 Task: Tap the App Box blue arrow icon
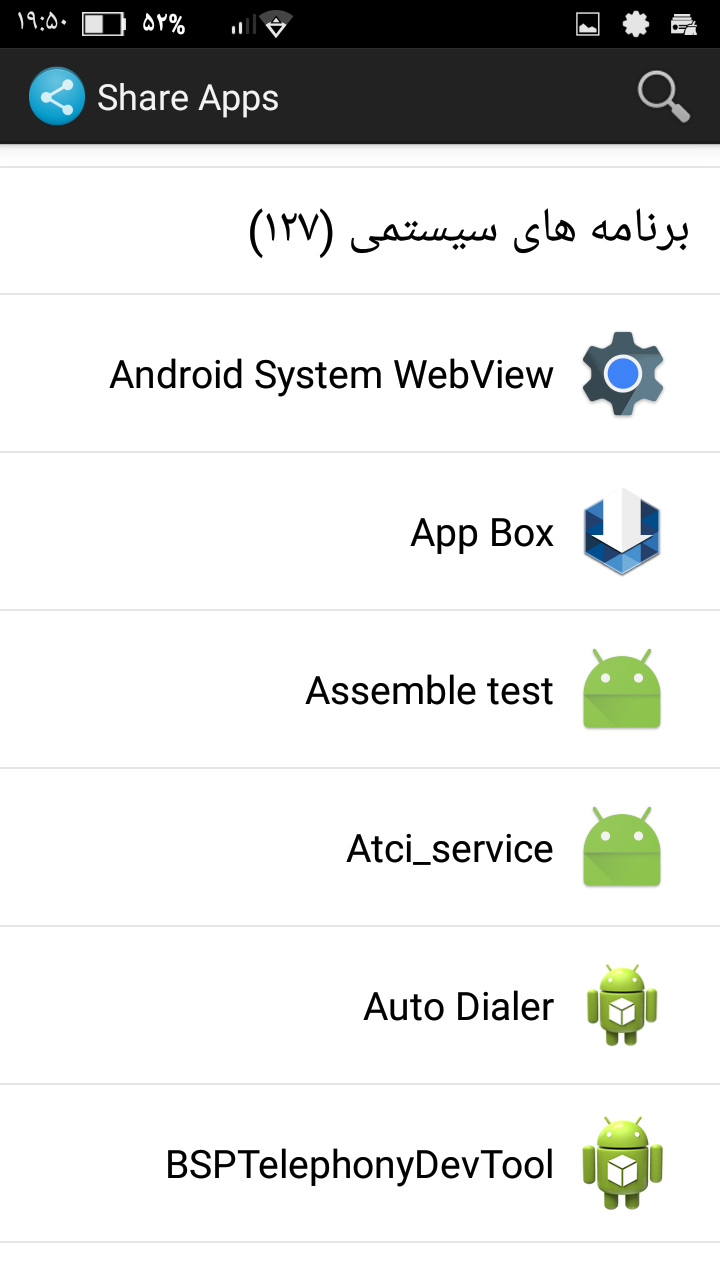622,532
